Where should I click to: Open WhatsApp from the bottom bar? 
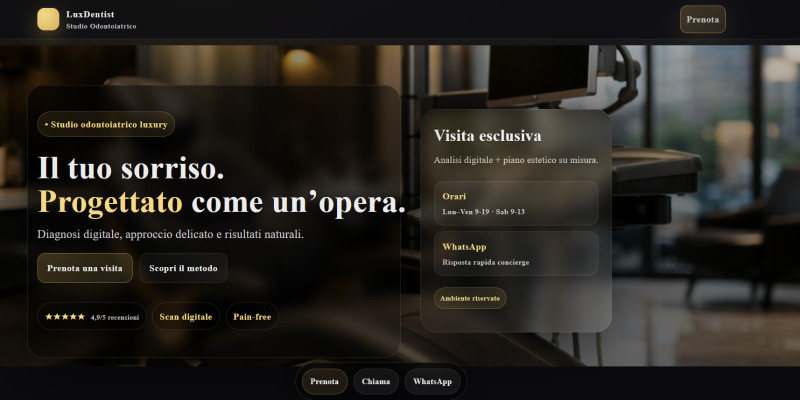pos(433,382)
